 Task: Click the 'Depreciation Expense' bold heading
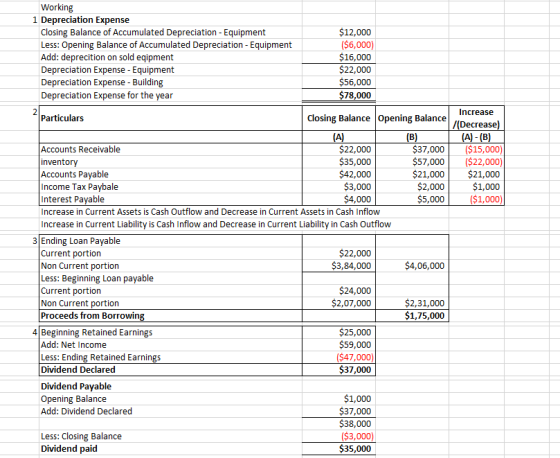click(x=85, y=20)
